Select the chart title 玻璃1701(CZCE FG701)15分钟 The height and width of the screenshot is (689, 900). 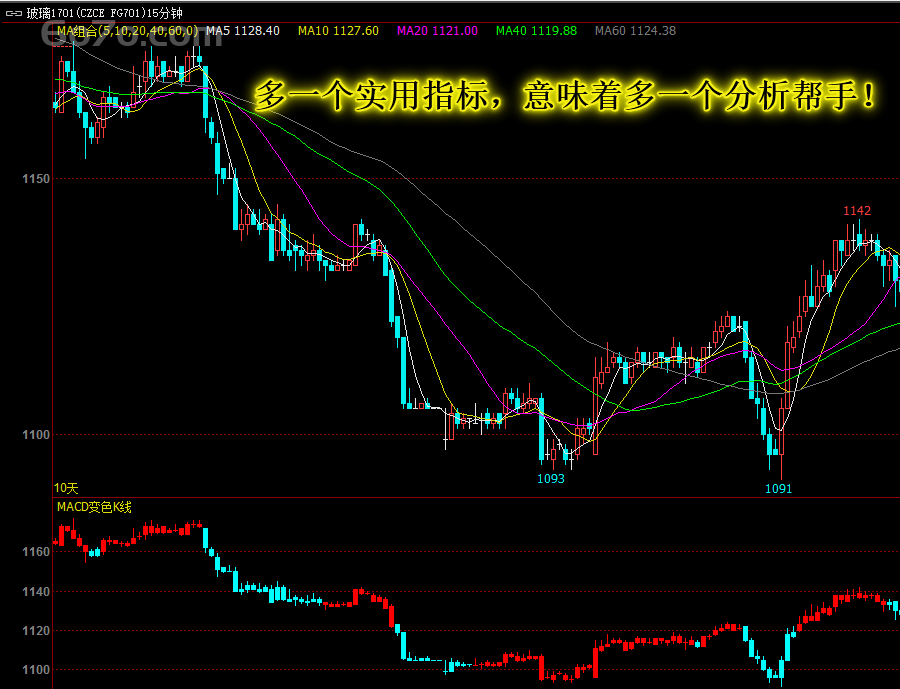point(104,13)
